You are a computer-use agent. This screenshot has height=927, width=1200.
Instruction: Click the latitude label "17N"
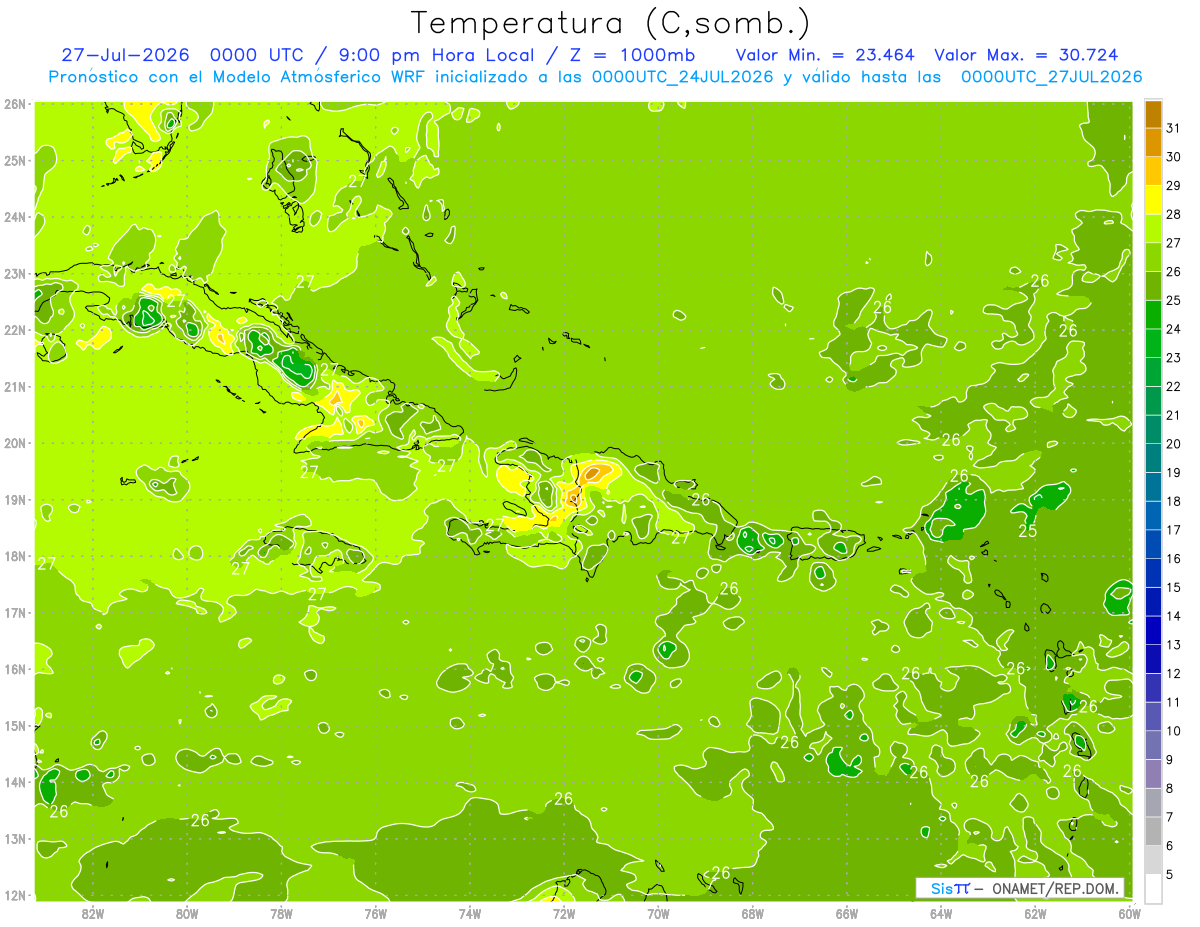click(15, 612)
